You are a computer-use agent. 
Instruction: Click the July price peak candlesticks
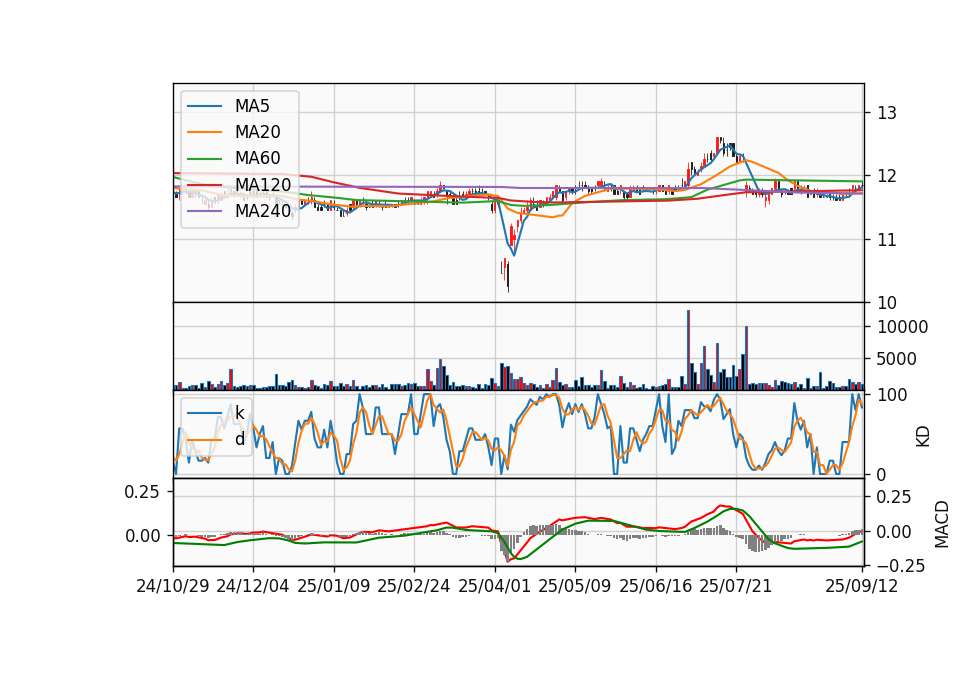[721, 146]
